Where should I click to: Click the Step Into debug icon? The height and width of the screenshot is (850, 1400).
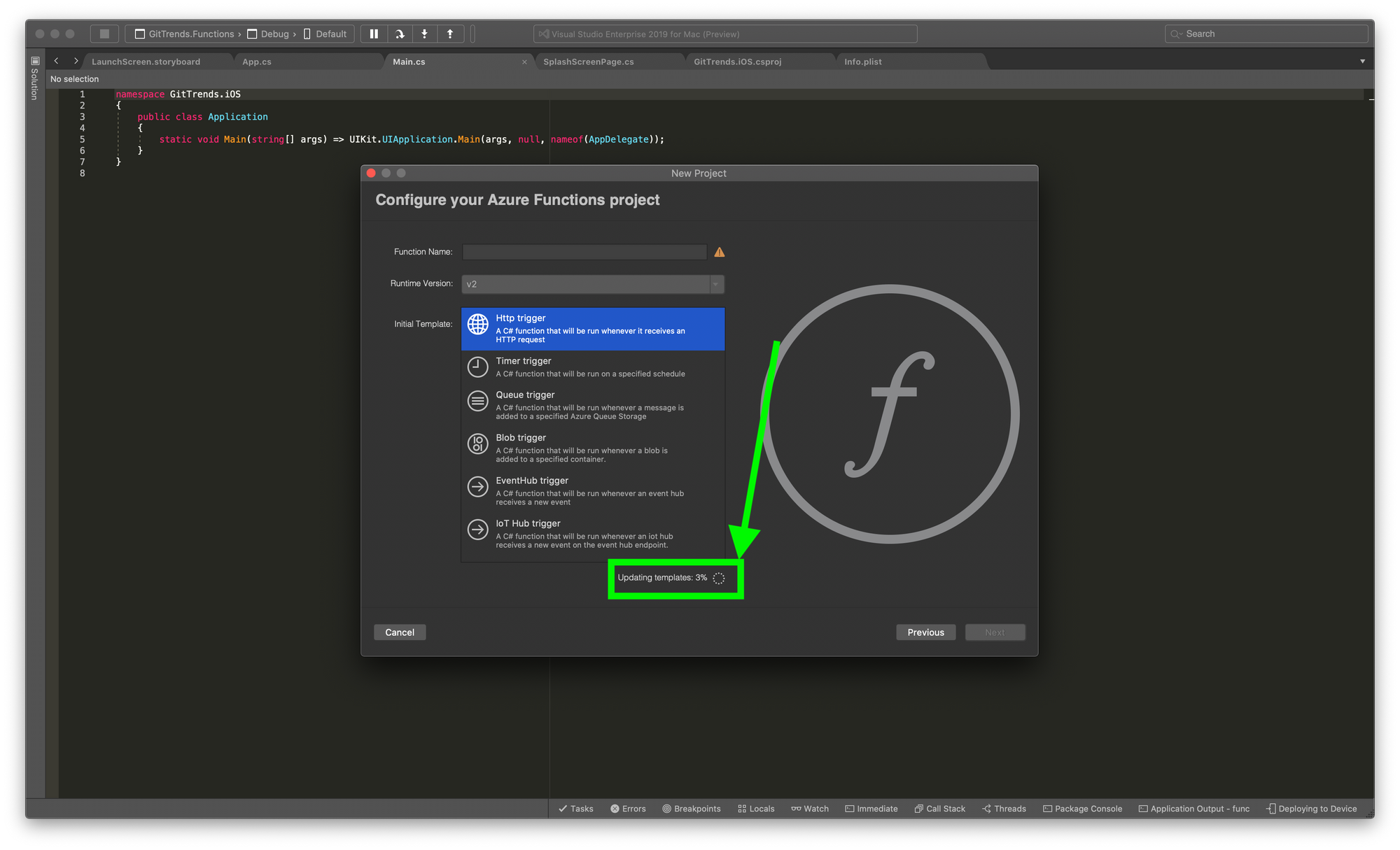point(424,34)
